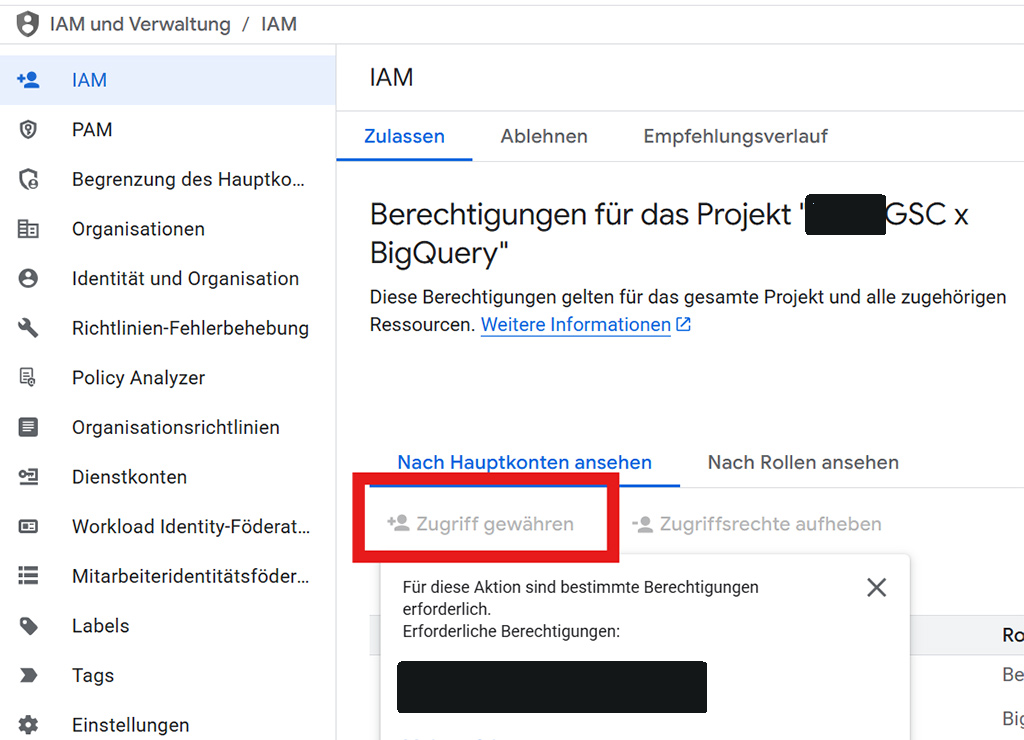Image resolution: width=1024 pixels, height=740 pixels.
Task: Click the Zugriff gewähren button
Action: (x=481, y=524)
